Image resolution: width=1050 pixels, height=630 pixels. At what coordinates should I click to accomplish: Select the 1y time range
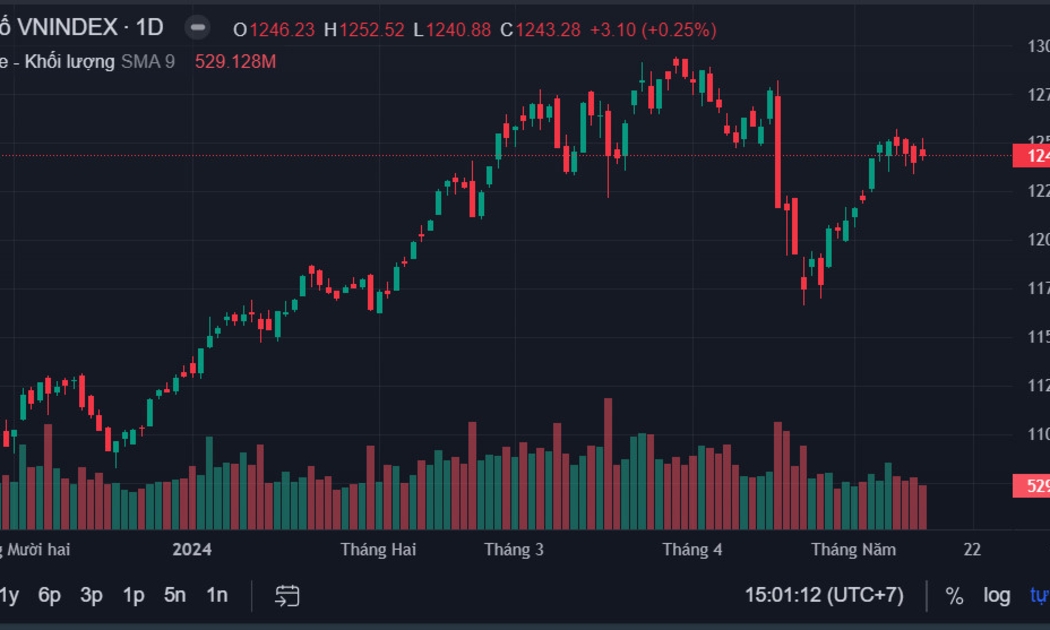pyautogui.click(x=9, y=596)
